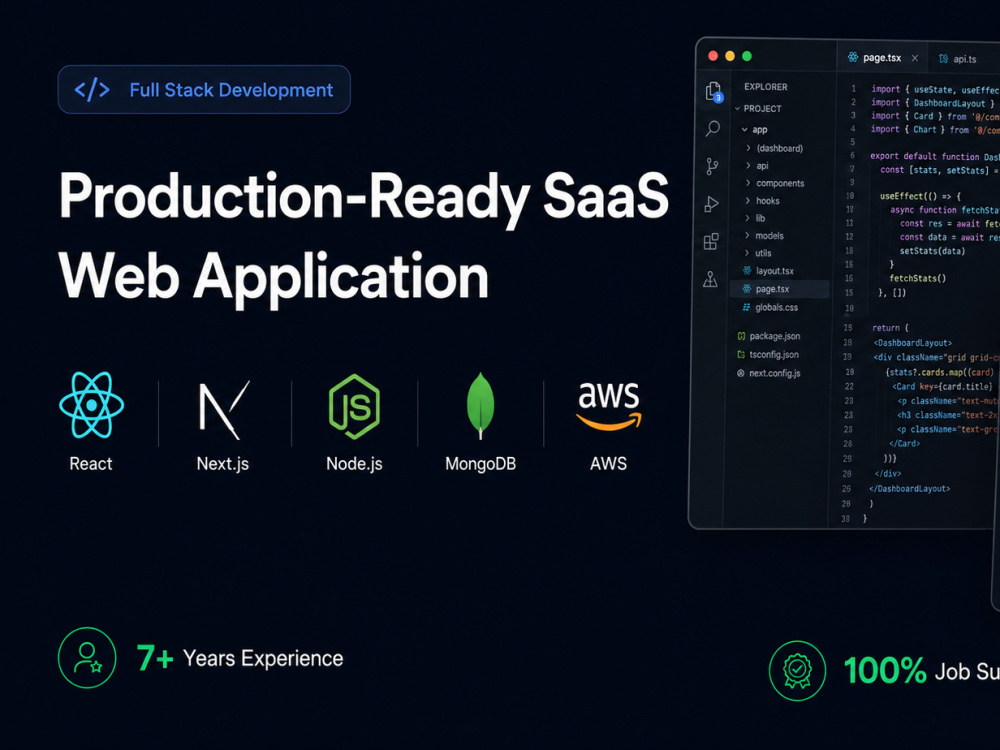Switch to the api.ts editor tab
Screen dimensions: 1000x750
pyautogui.click(x=964, y=59)
